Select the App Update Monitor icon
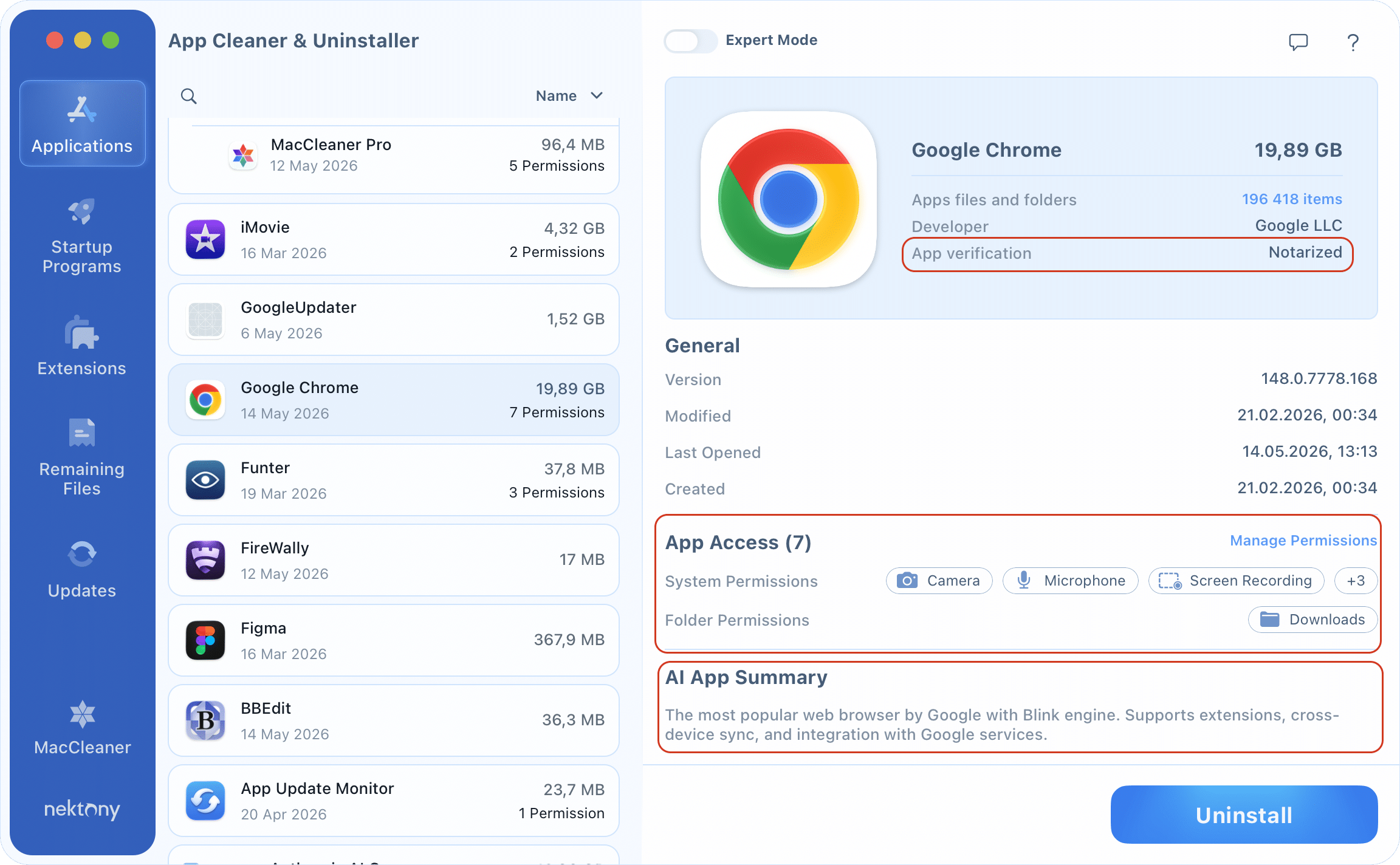 coord(205,801)
